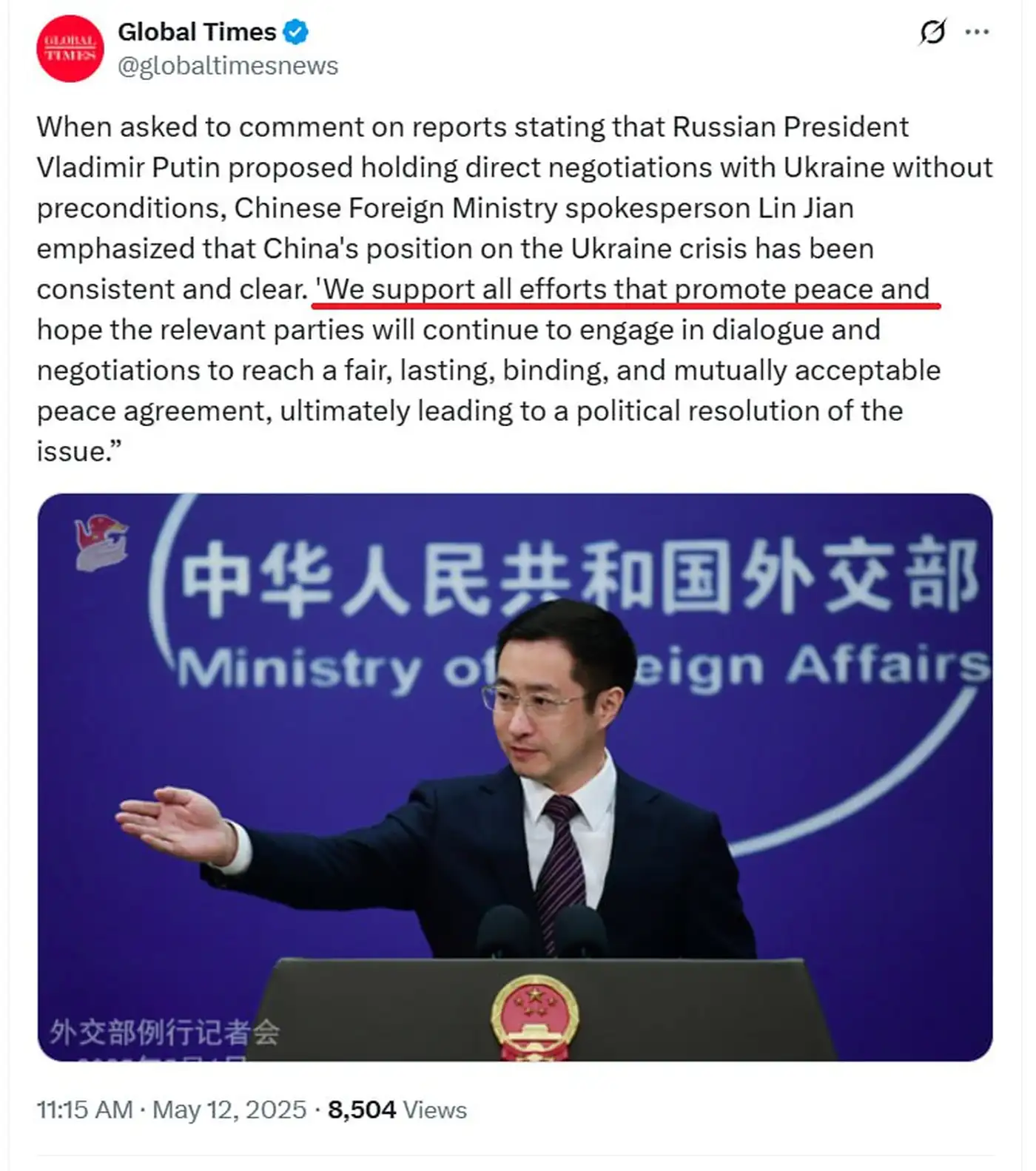
Task: Click the 11:15 AM timestamp
Action: tap(84, 1110)
